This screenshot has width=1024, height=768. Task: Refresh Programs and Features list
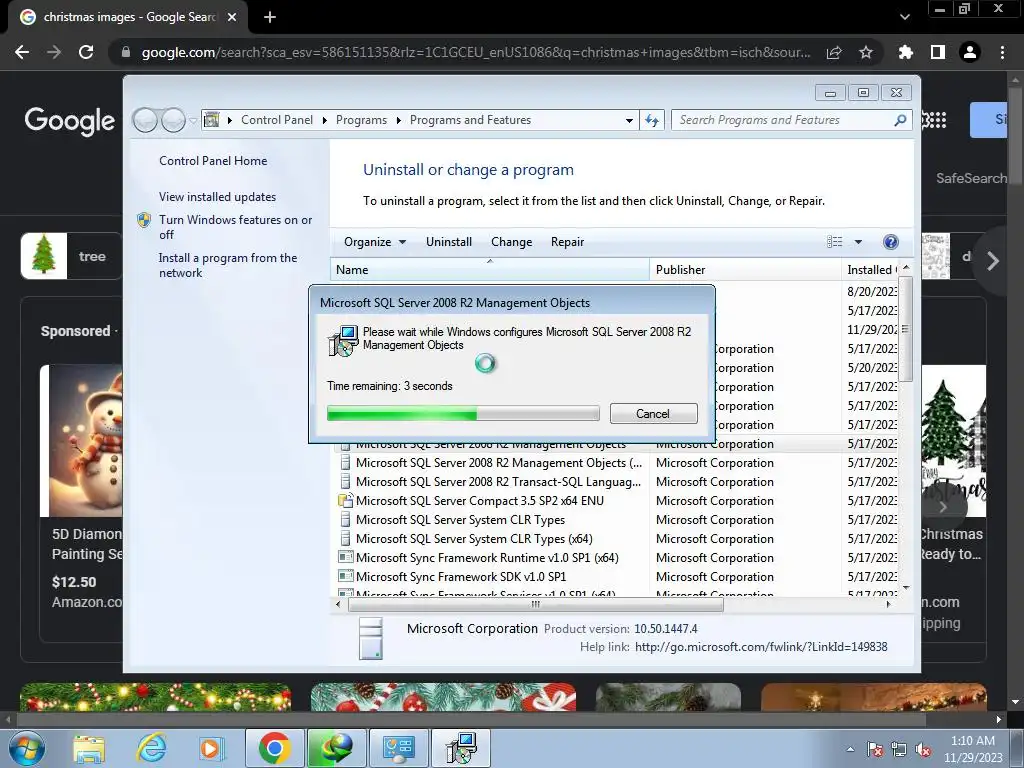[x=652, y=120]
